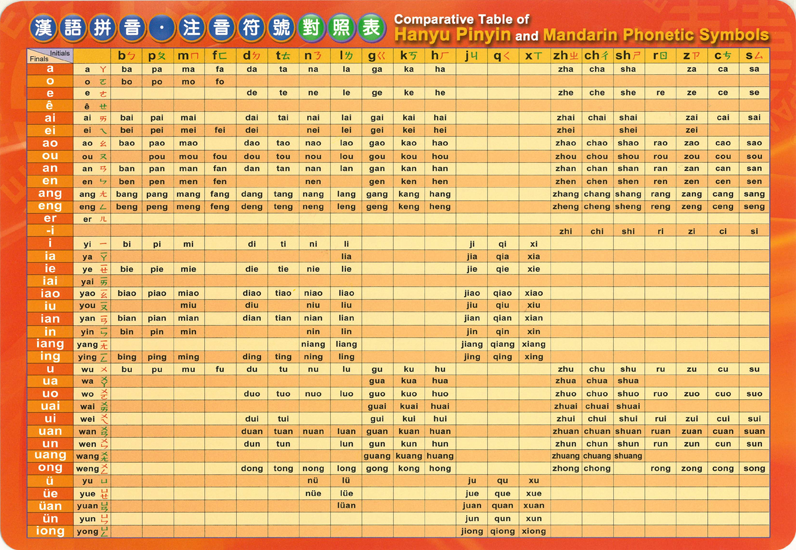Click the orange "-i" finals row header
Viewport: 796px width, 550px height.
50,231
